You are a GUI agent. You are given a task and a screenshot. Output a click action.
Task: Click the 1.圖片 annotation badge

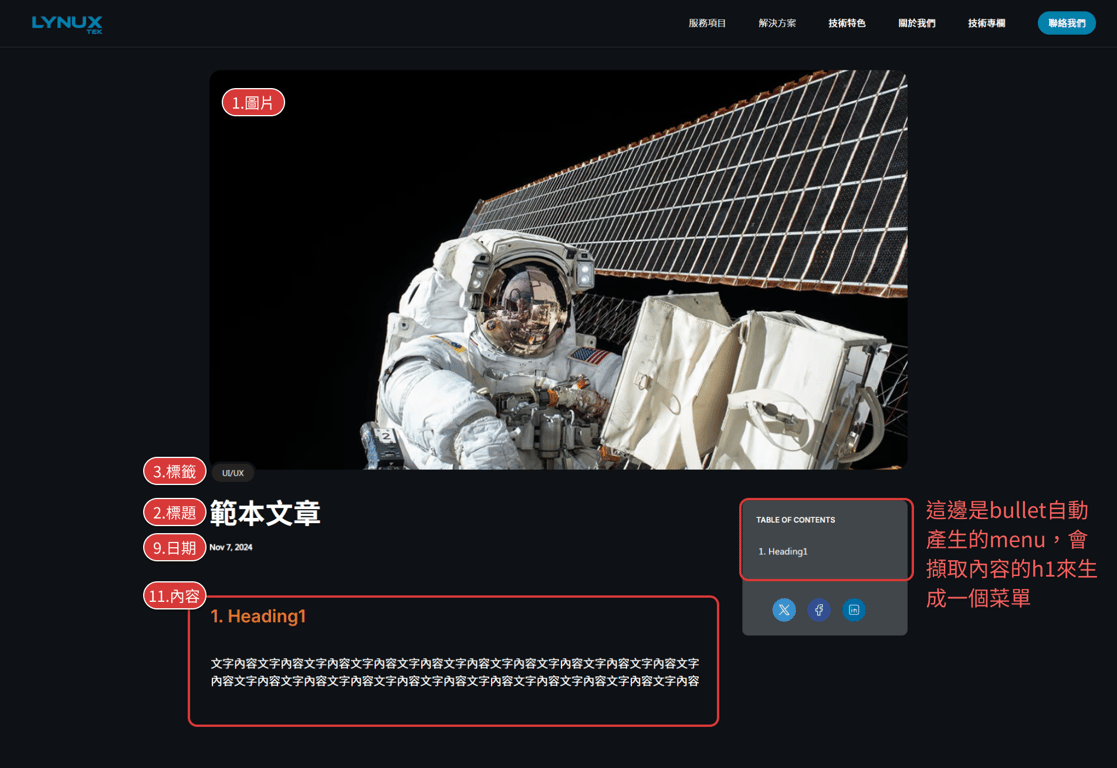[x=254, y=102]
